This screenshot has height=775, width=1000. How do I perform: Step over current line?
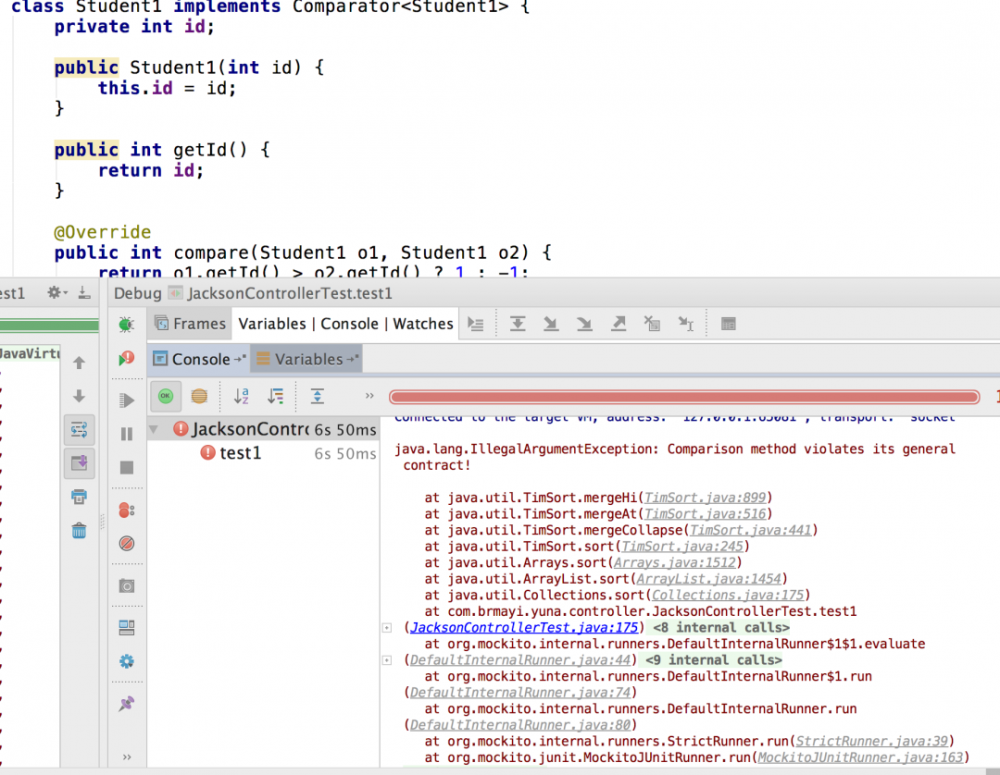(518, 324)
